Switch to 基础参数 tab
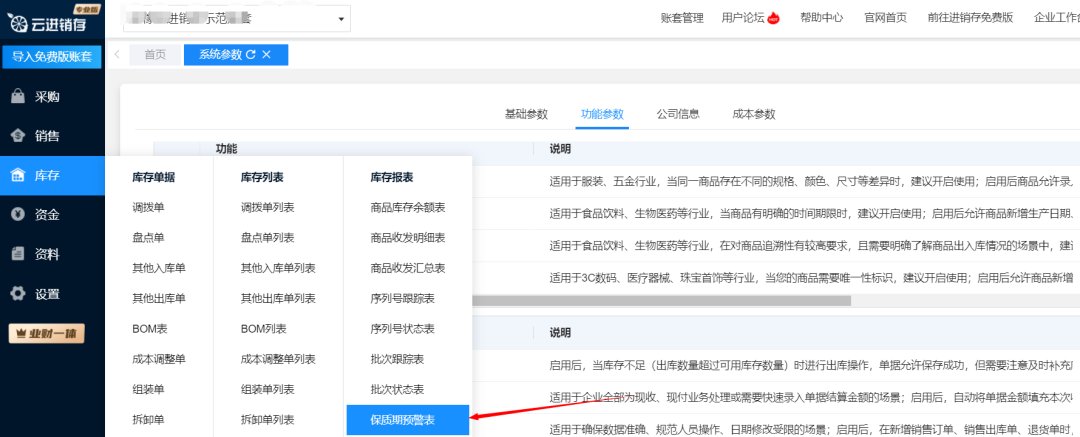Screen dimensions: 1080x437 click(x=526, y=114)
